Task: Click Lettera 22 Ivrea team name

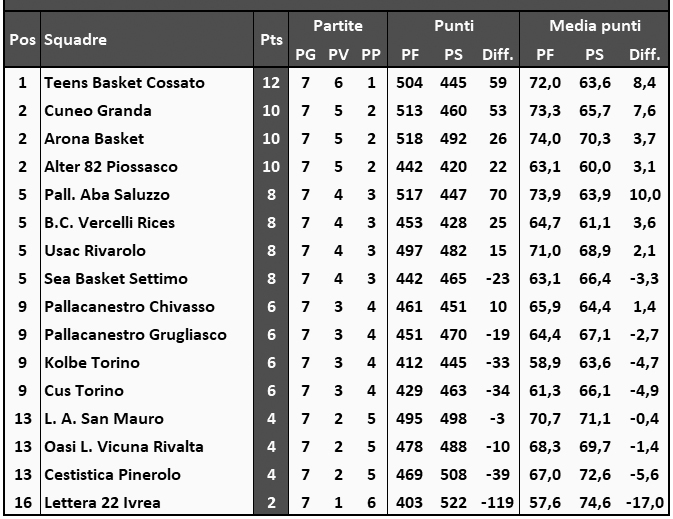Action: point(102,503)
